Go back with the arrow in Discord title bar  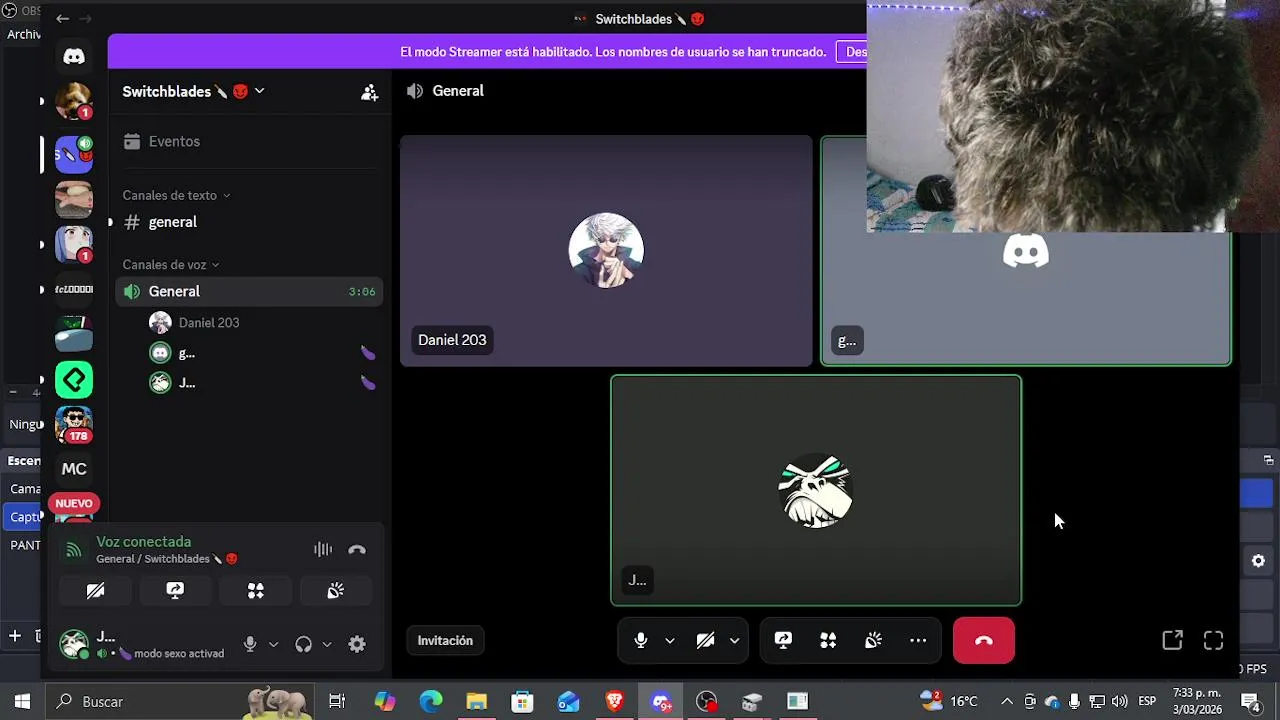click(62, 19)
